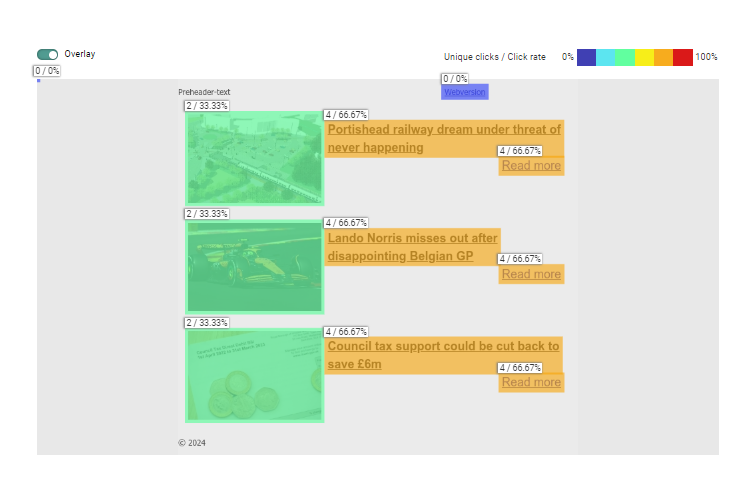
Task: Click the red legend swatch
Action: click(x=683, y=57)
